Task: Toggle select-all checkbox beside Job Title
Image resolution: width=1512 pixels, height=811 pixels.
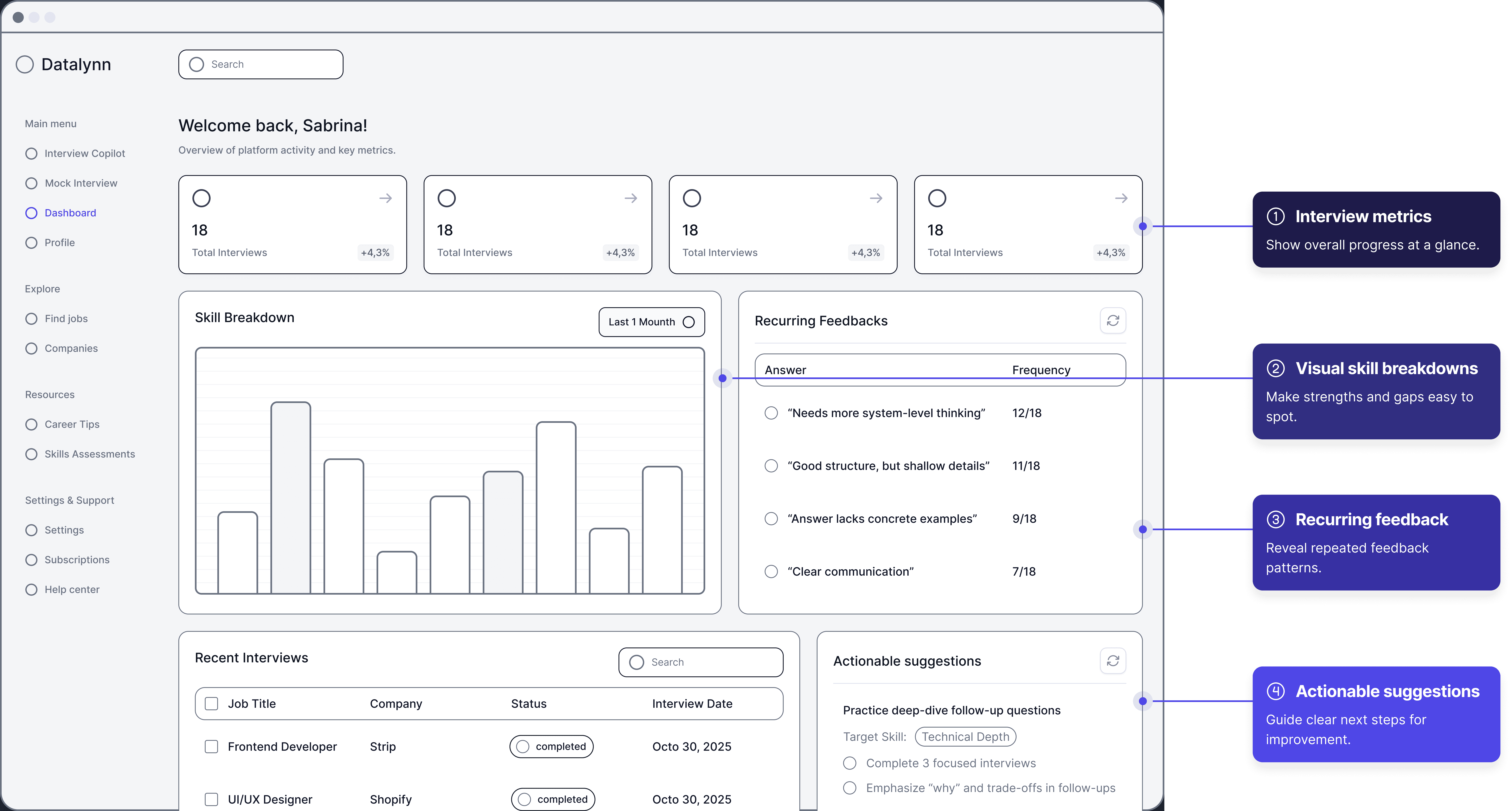Action: [211, 704]
